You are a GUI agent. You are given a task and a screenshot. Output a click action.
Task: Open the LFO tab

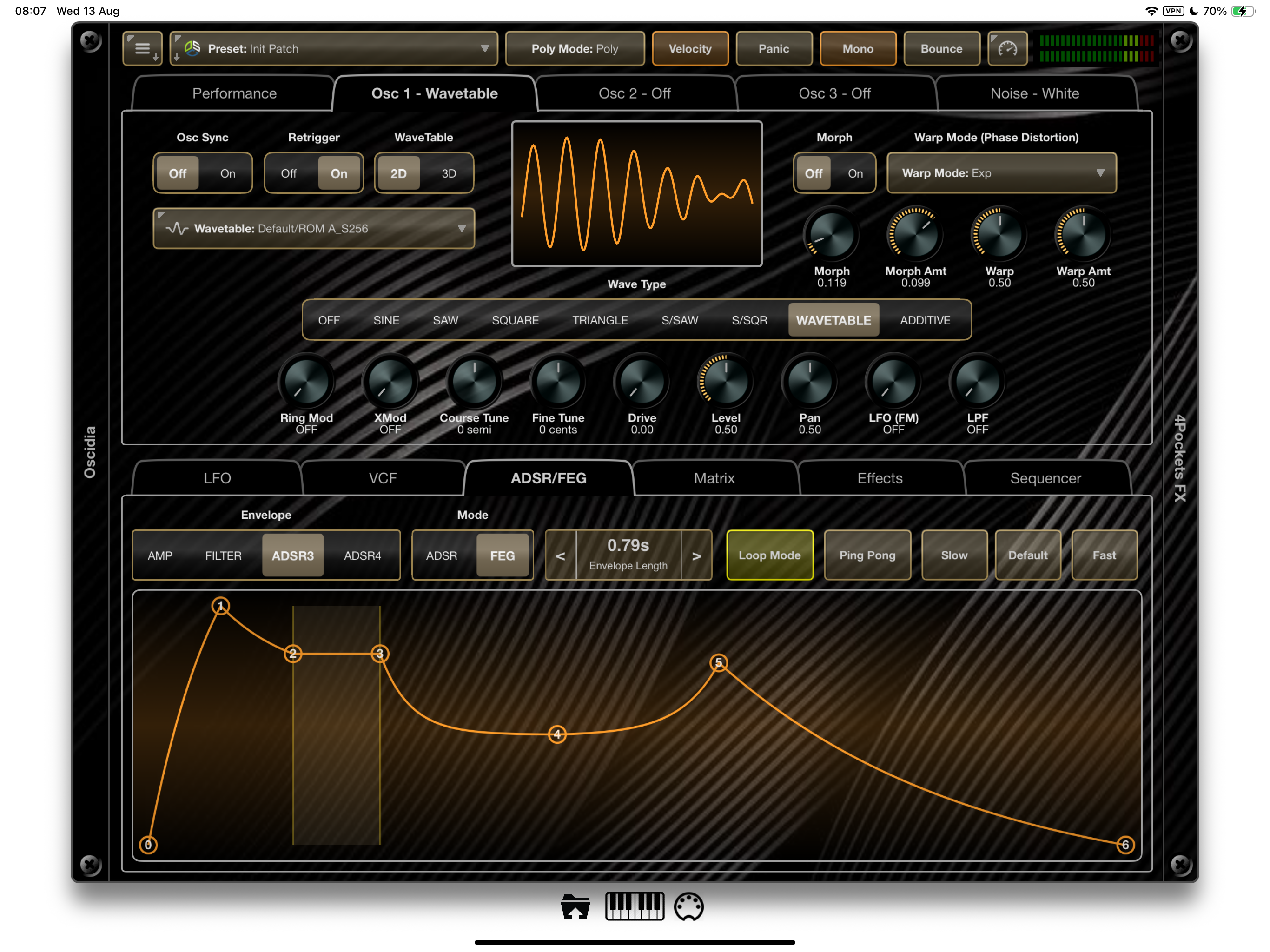point(217,478)
